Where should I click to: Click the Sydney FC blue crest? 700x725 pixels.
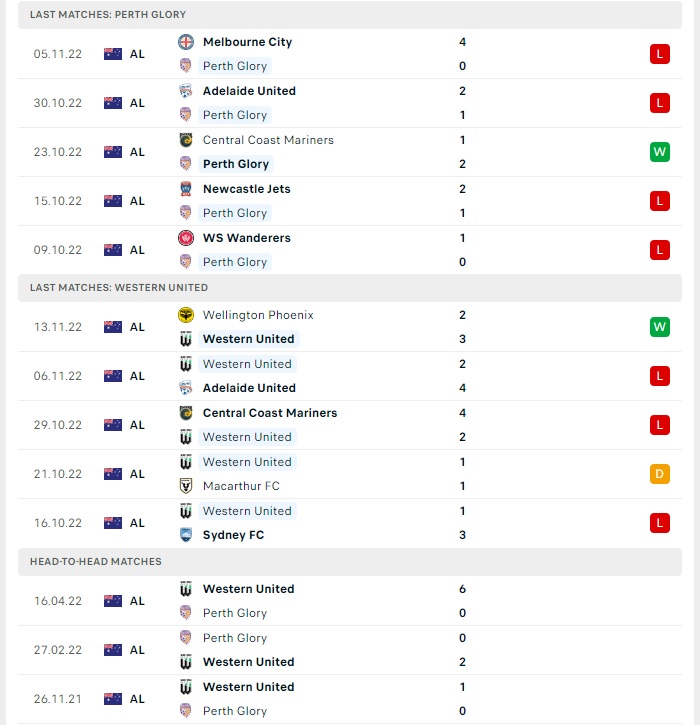coord(186,535)
